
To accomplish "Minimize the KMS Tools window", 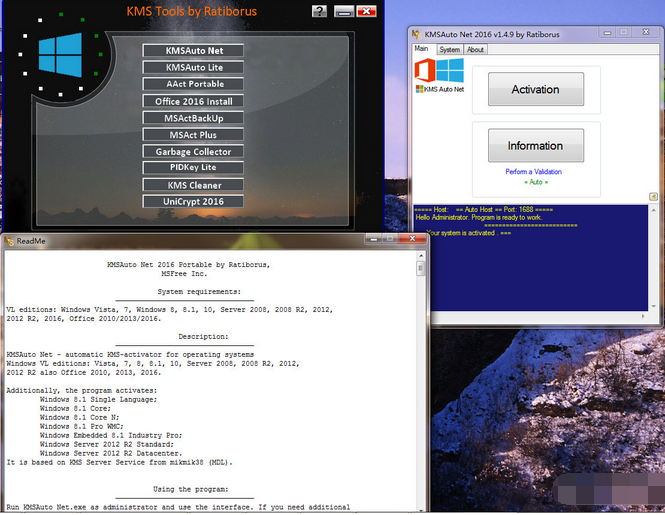I will (344, 12).
